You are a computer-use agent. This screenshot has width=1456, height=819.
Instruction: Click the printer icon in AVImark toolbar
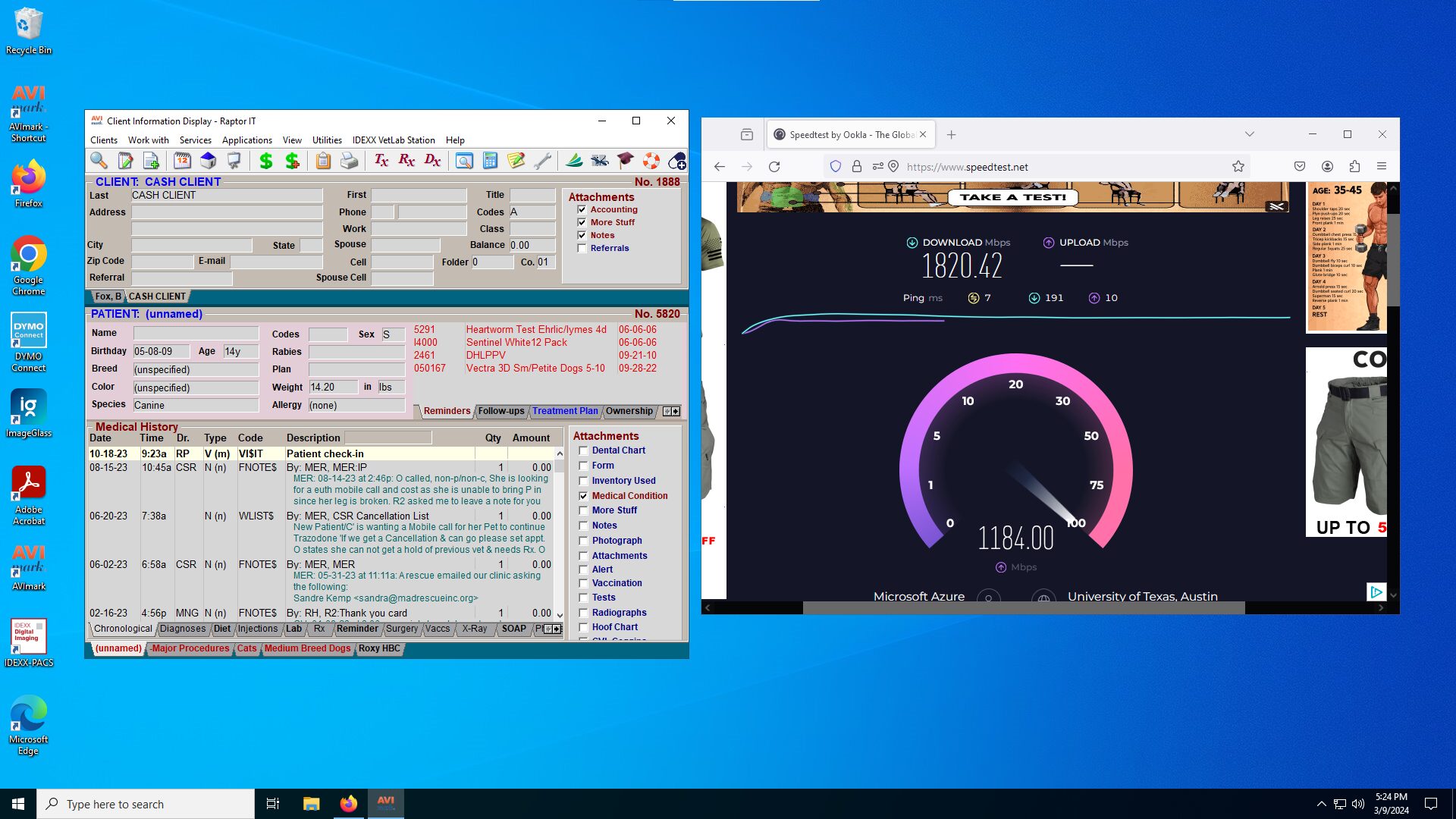click(x=349, y=161)
